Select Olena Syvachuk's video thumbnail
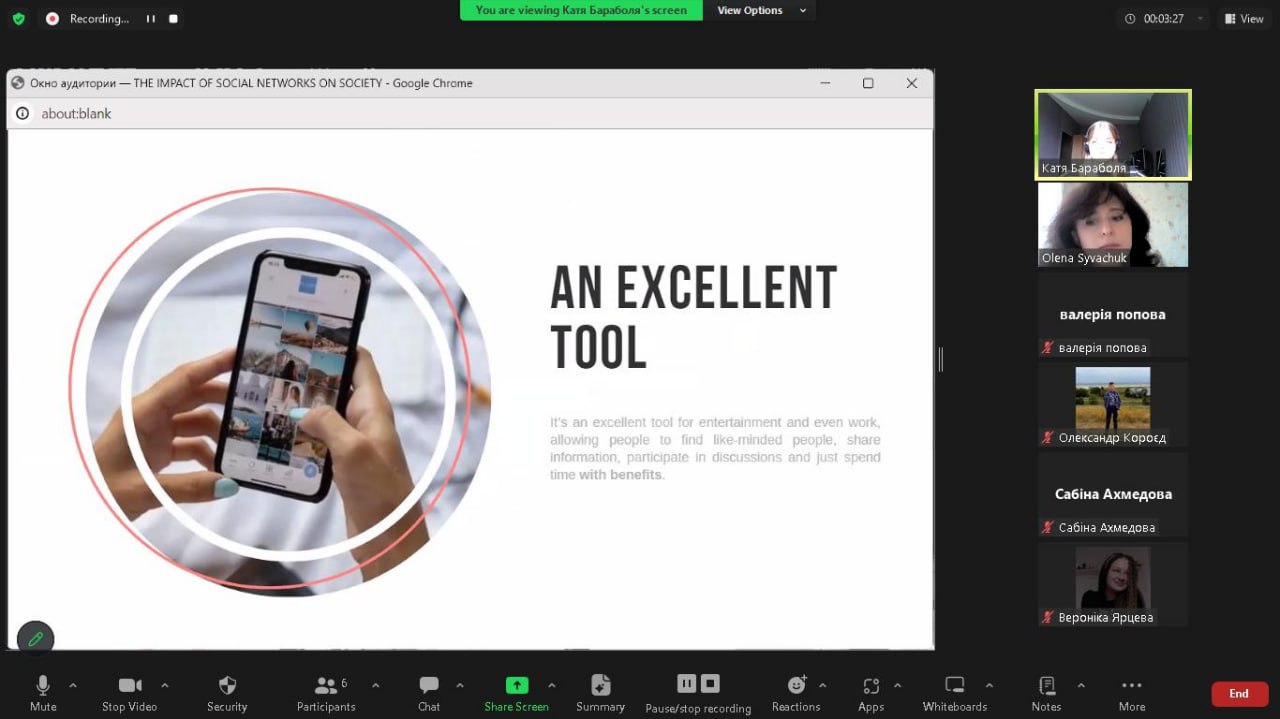The width and height of the screenshot is (1280, 719). pyautogui.click(x=1112, y=224)
